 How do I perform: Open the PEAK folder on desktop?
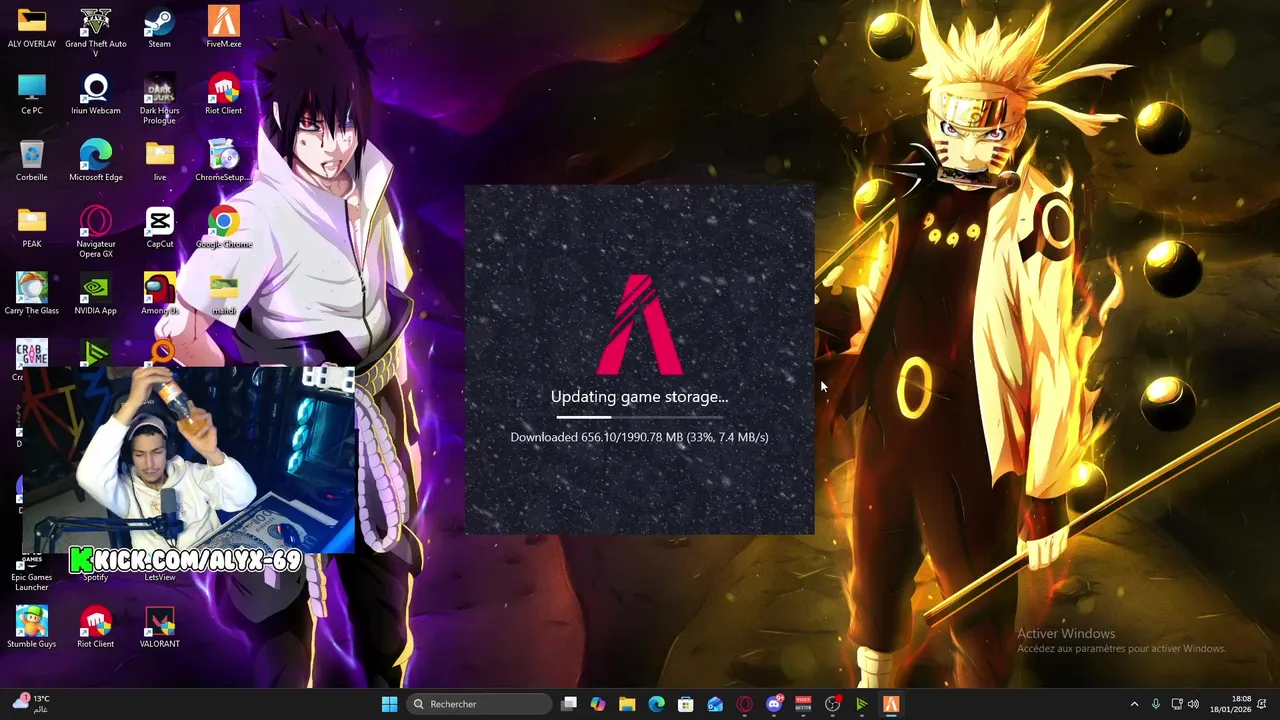[32, 227]
